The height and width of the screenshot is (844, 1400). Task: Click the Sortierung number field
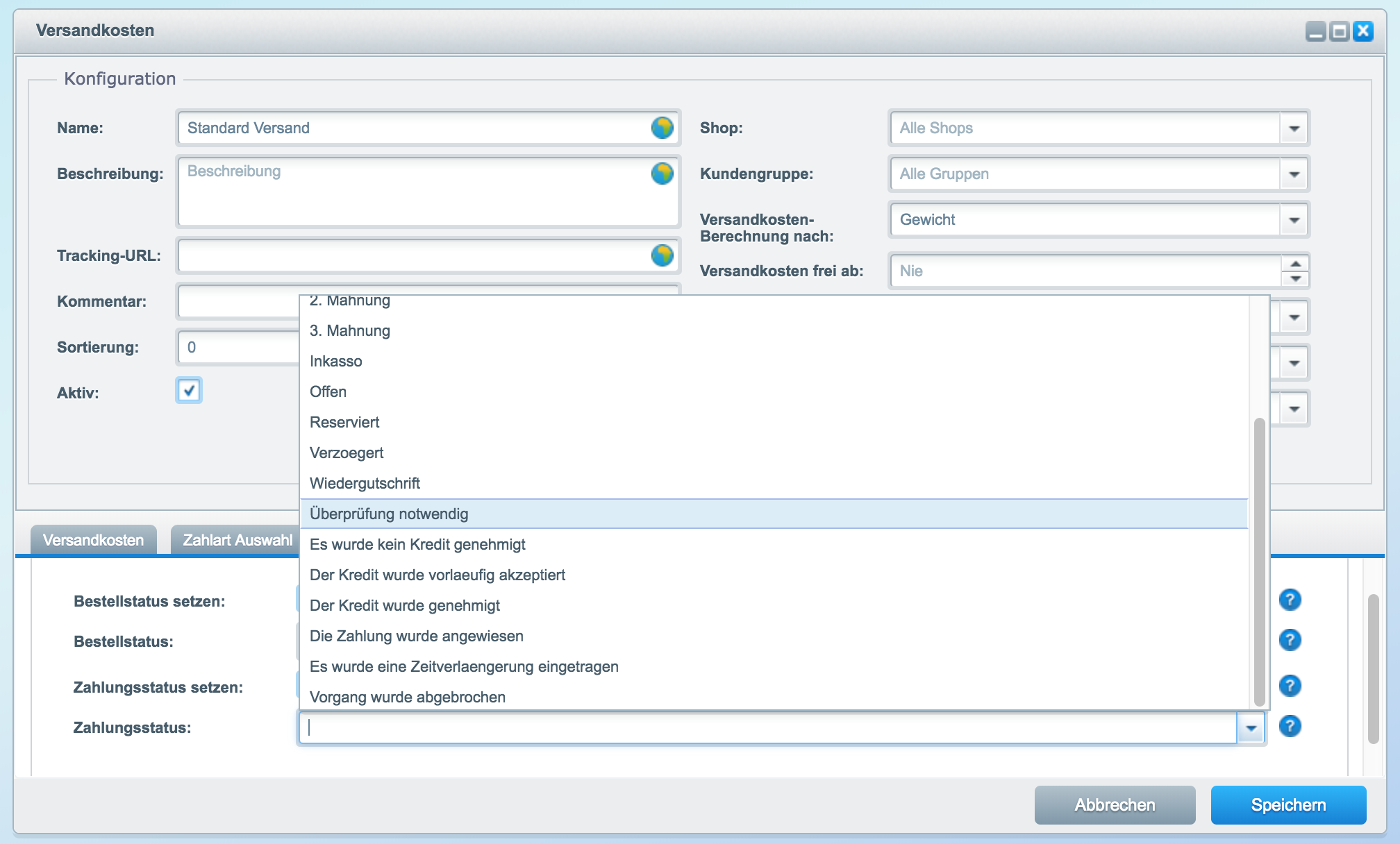click(238, 347)
